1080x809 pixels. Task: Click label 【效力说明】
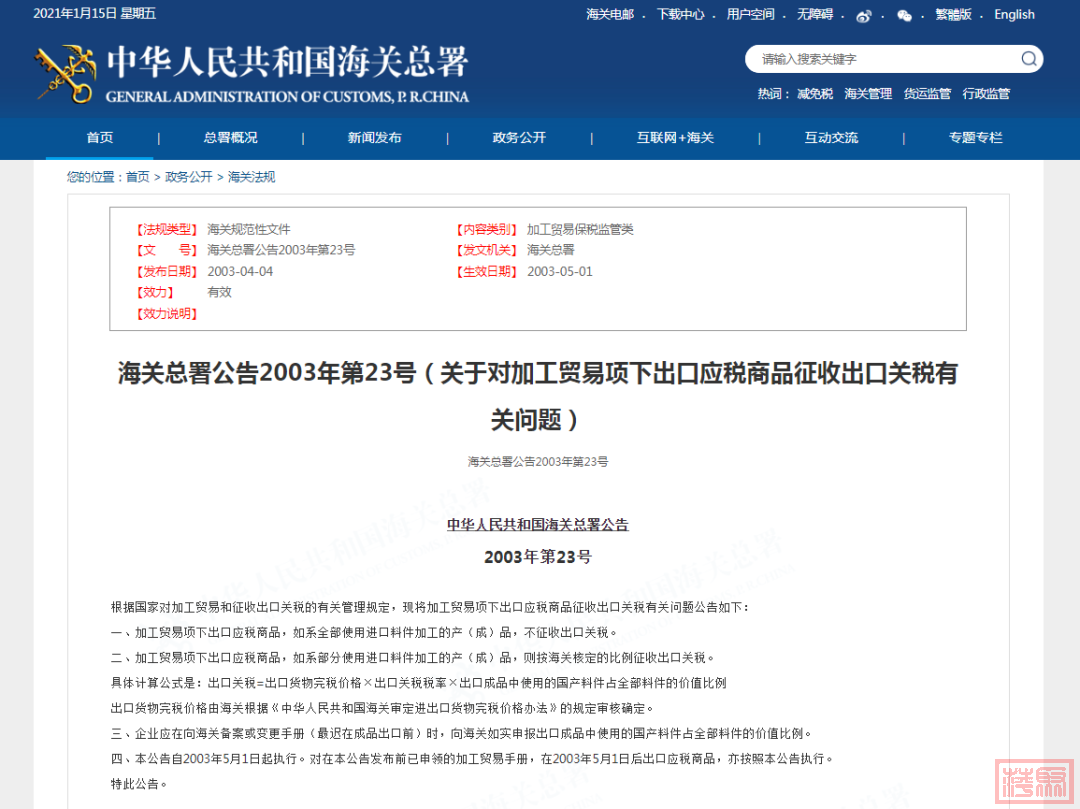tap(167, 313)
